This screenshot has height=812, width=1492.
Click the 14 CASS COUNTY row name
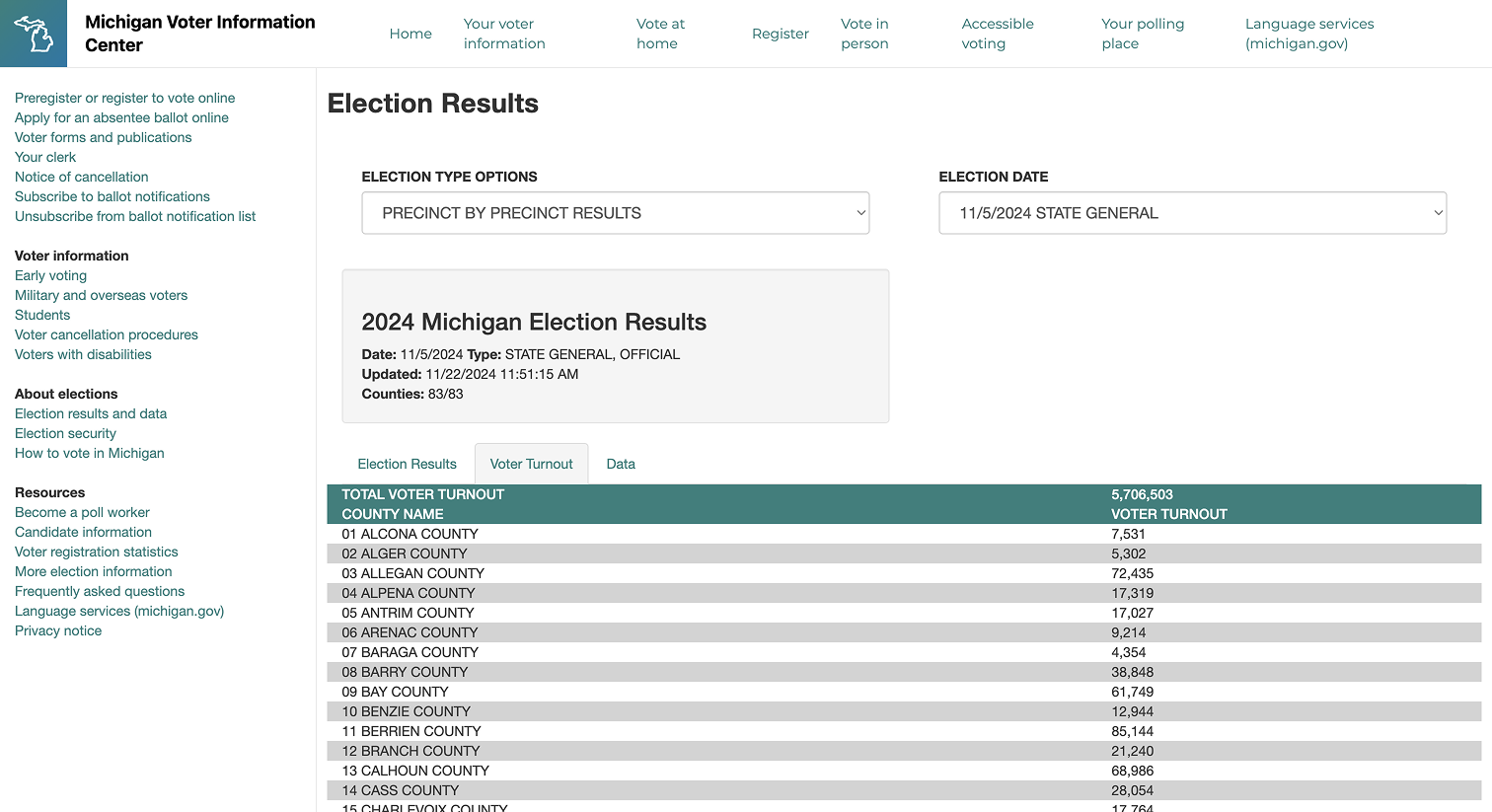click(x=400, y=790)
